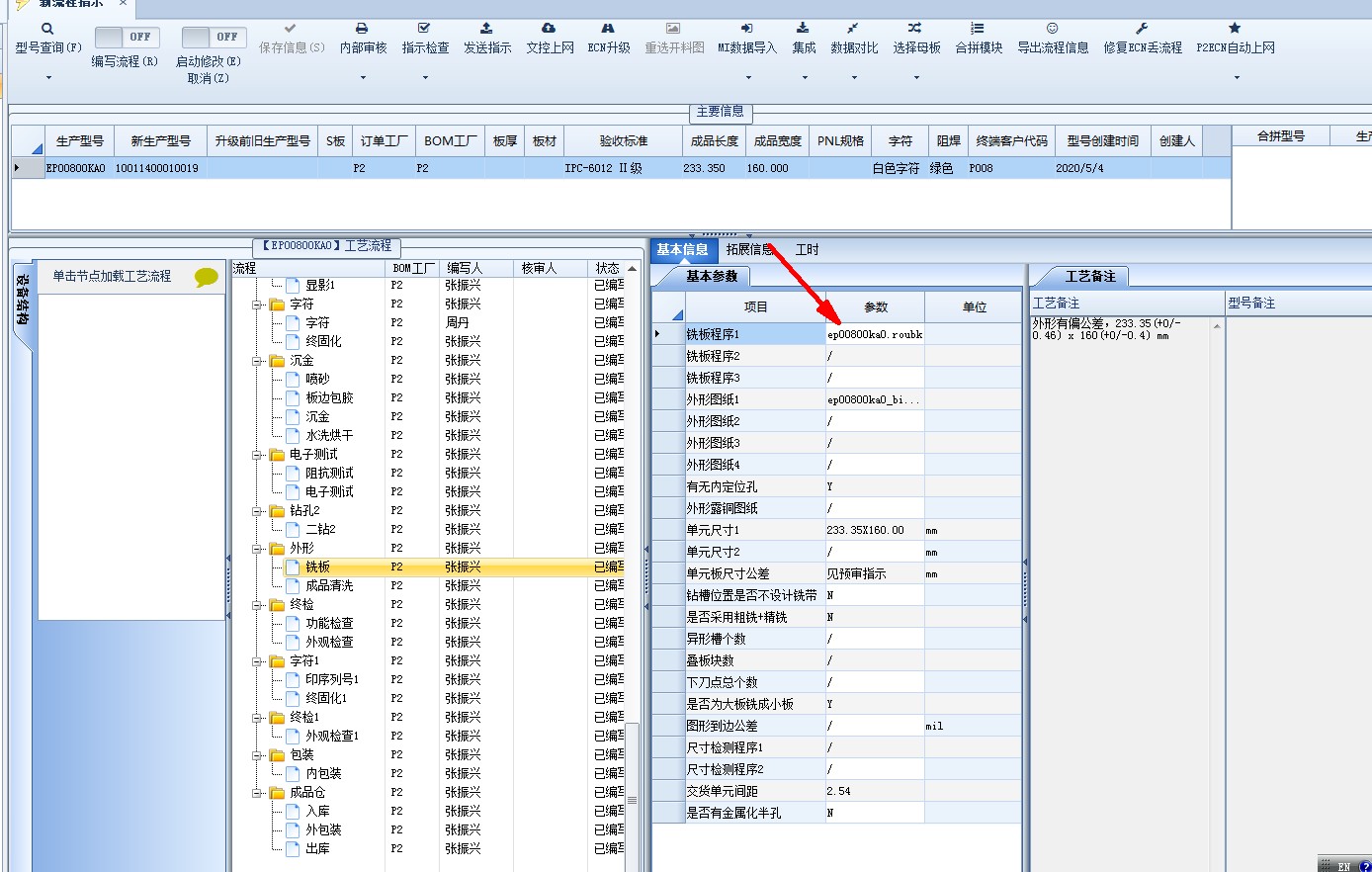Click the 功能检查 document icon
The width and height of the screenshot is (1372, 872).
pyautogui.click(x=293, y=624)
